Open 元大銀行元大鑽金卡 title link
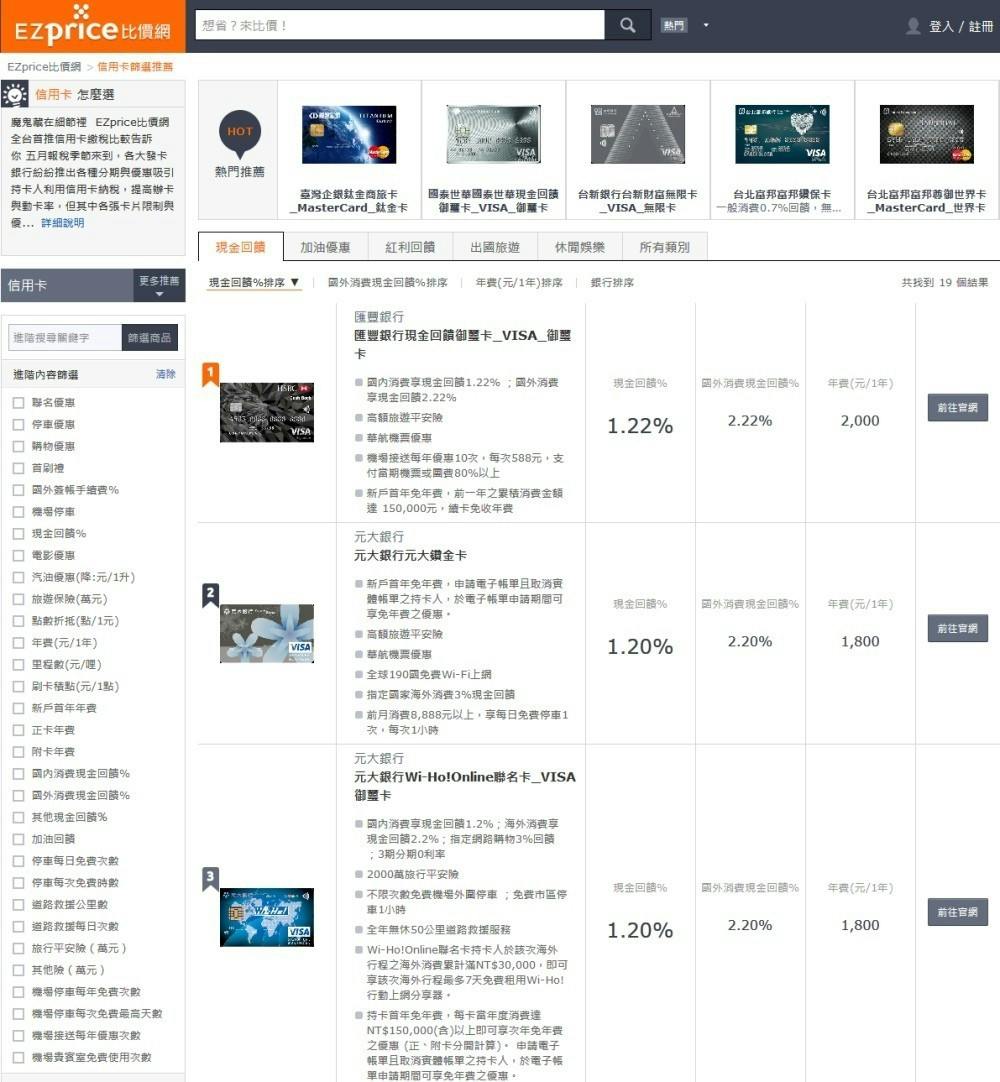 [x=410, y=555]
